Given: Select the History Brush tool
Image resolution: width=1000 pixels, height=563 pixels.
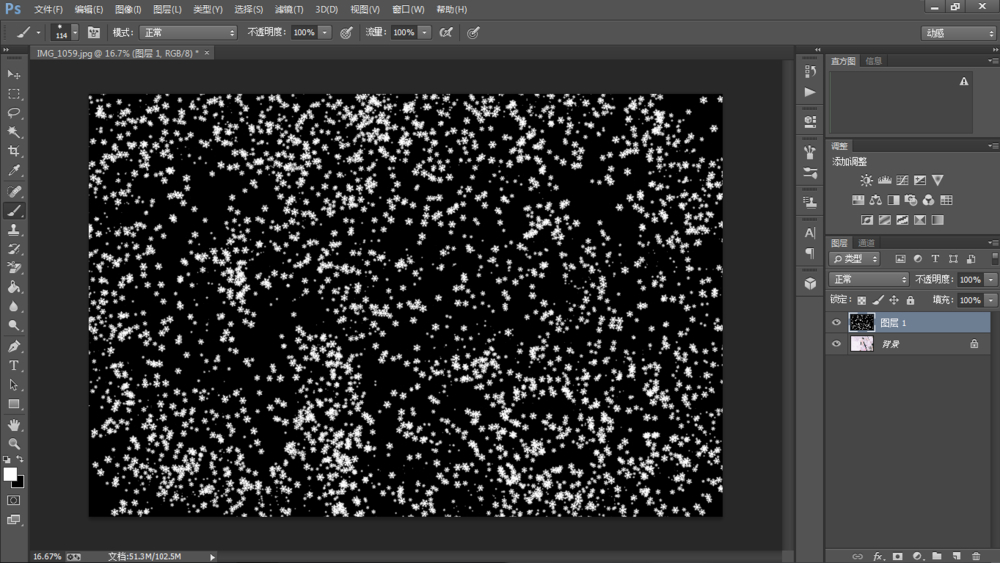Looking at the screenshot, I should [13, 249].
